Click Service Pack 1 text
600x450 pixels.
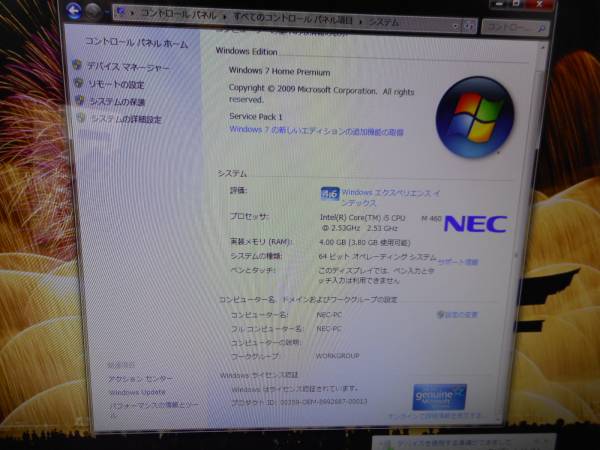click(x=256, y=116)
